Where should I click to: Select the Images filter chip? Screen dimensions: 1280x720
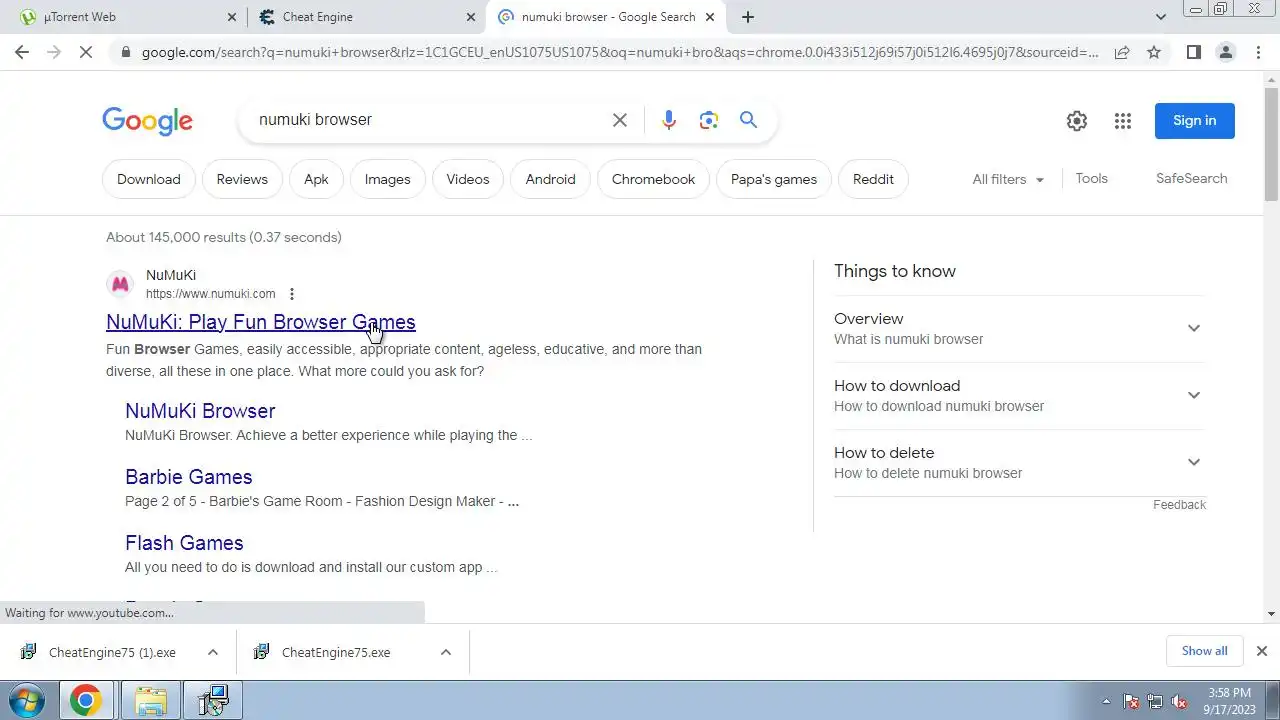(x=387, y=179)
